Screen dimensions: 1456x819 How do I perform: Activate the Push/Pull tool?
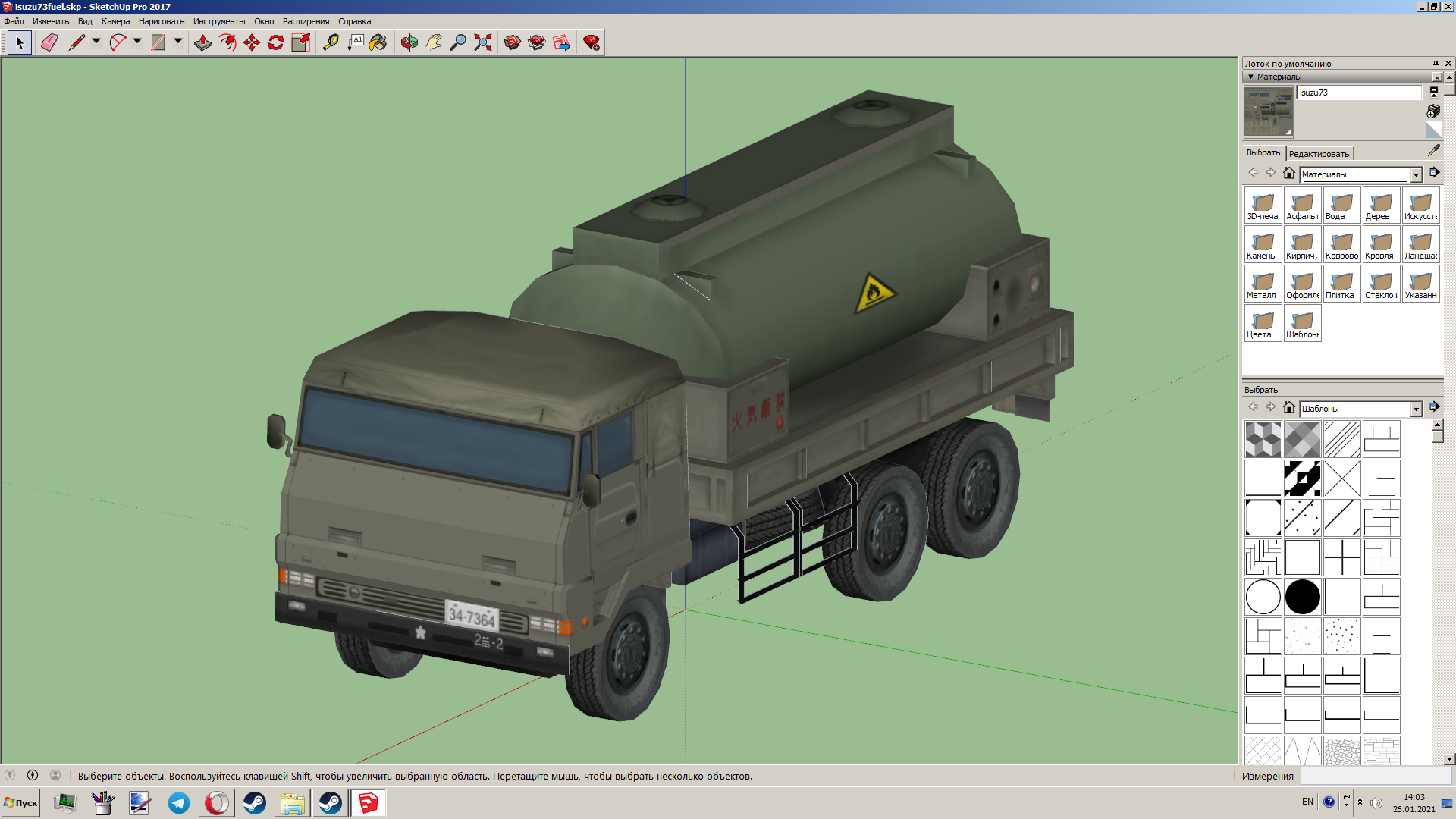tap(202, 42)
